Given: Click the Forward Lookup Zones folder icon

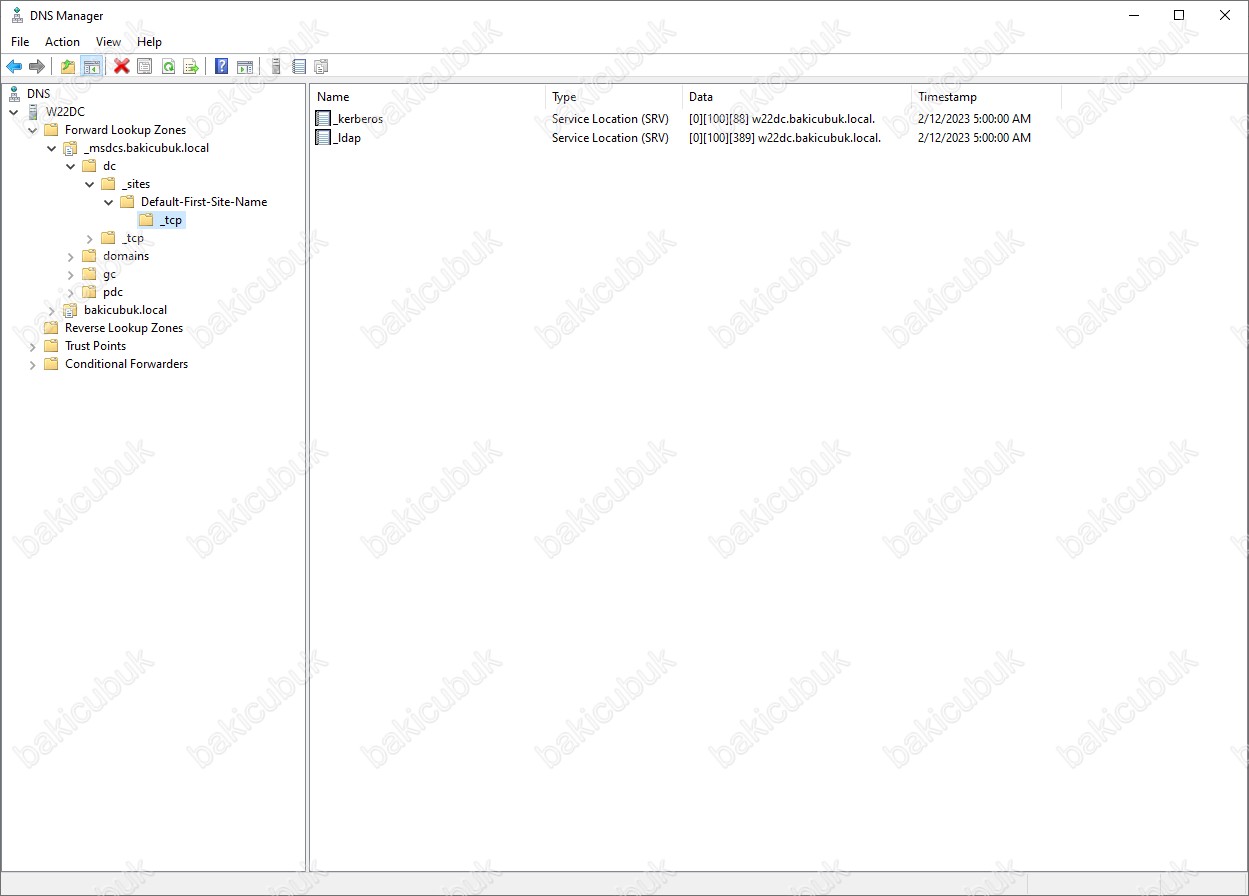Looking at the screenshot, I should pyautogui.click(x=51, y=130).
